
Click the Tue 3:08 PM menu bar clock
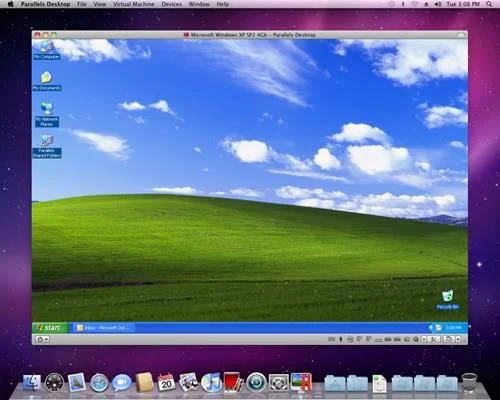point(463,4)
